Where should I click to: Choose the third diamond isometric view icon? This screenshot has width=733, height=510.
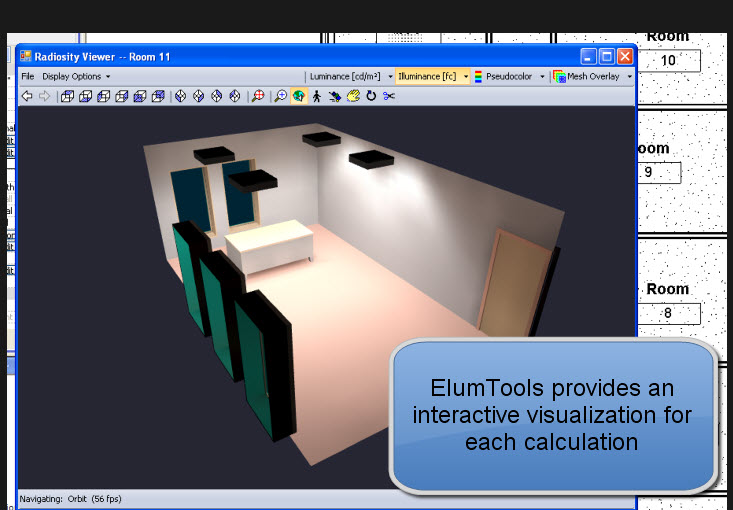tap(216, 96)
